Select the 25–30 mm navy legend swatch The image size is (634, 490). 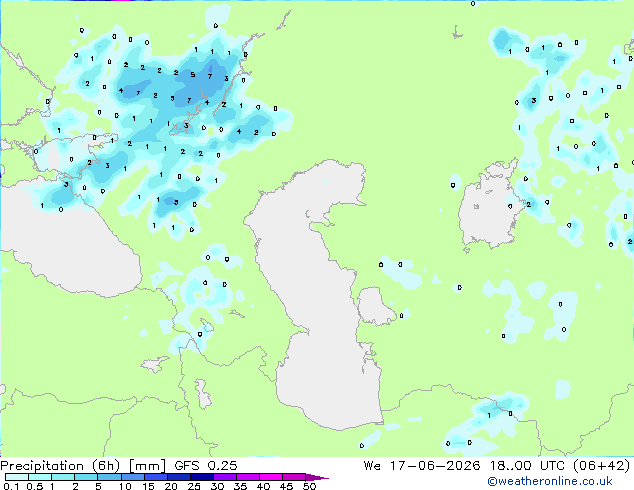[x=201, y=477]
